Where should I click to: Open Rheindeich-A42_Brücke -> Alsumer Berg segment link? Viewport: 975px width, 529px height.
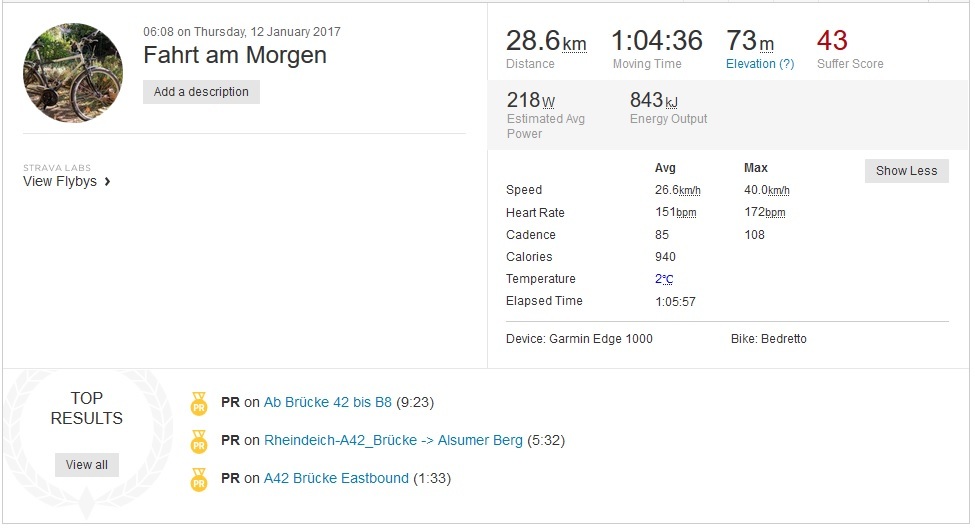(x=393, y=441)
